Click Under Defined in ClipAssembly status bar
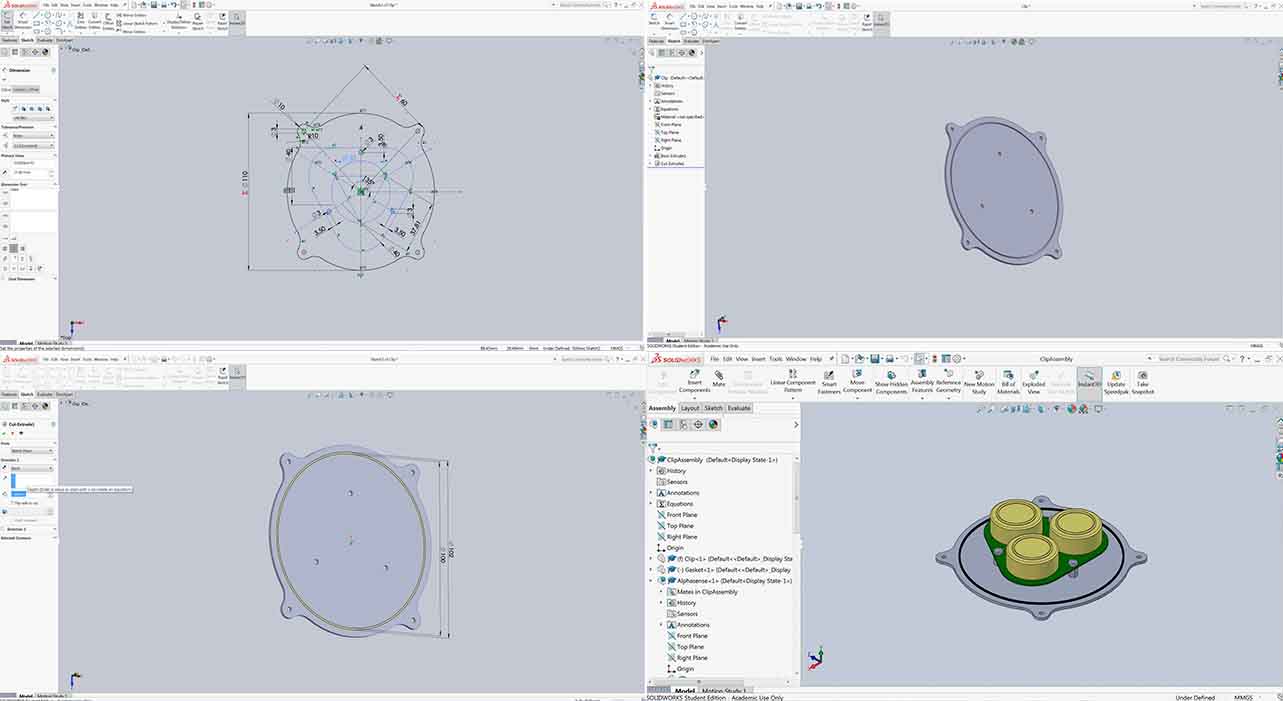This screenshot has height=701, width=1283. pos(1195,697)
